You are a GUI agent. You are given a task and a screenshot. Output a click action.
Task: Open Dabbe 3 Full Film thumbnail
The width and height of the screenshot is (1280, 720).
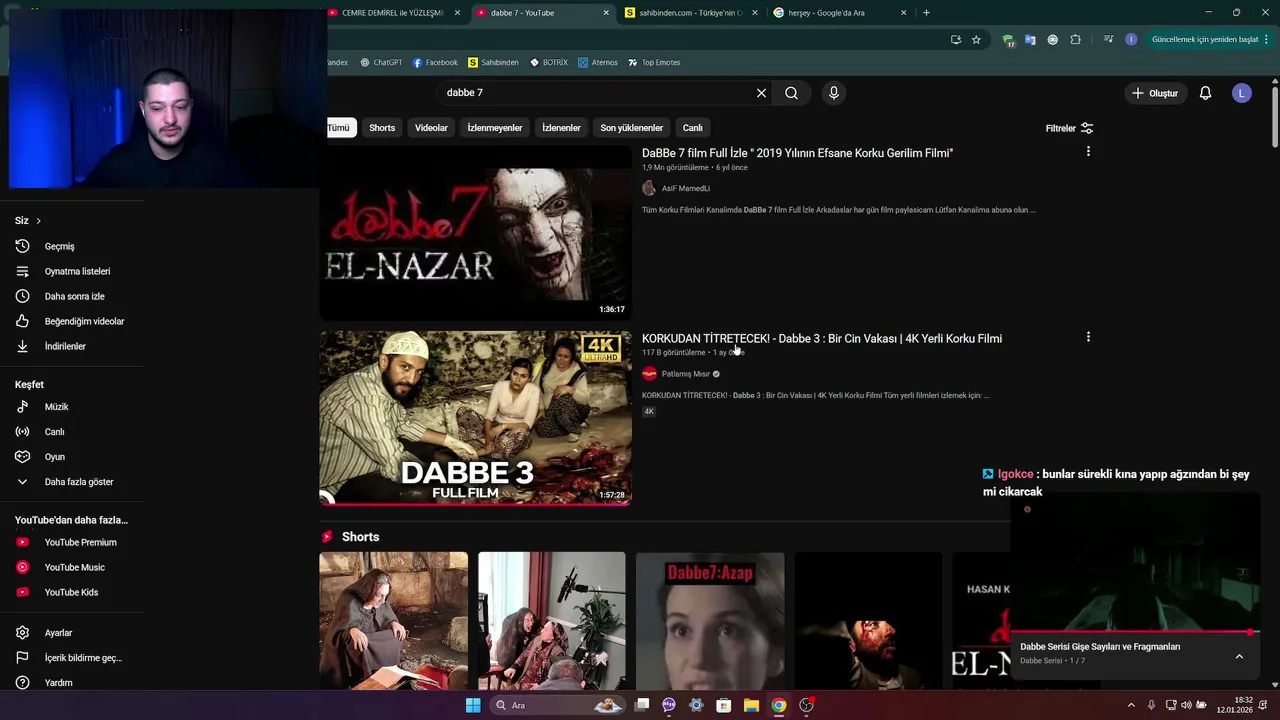(476, 418)
